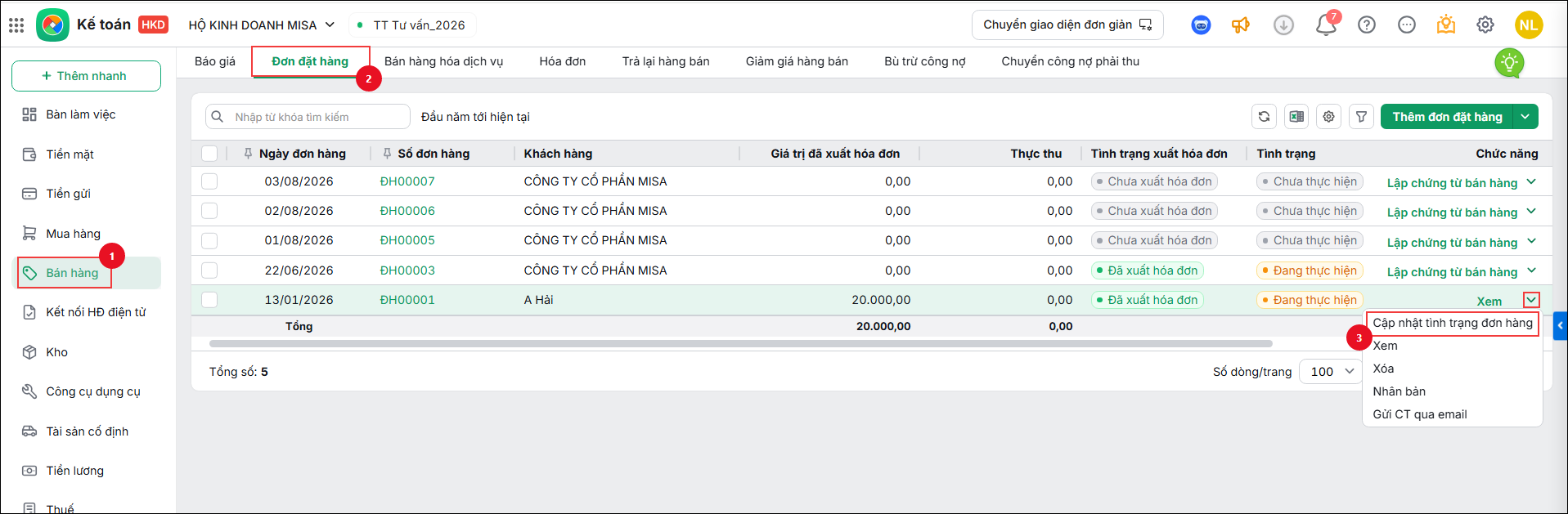
Task: Expand function arrow for row ĐH00005
Action: [1531, 240]
